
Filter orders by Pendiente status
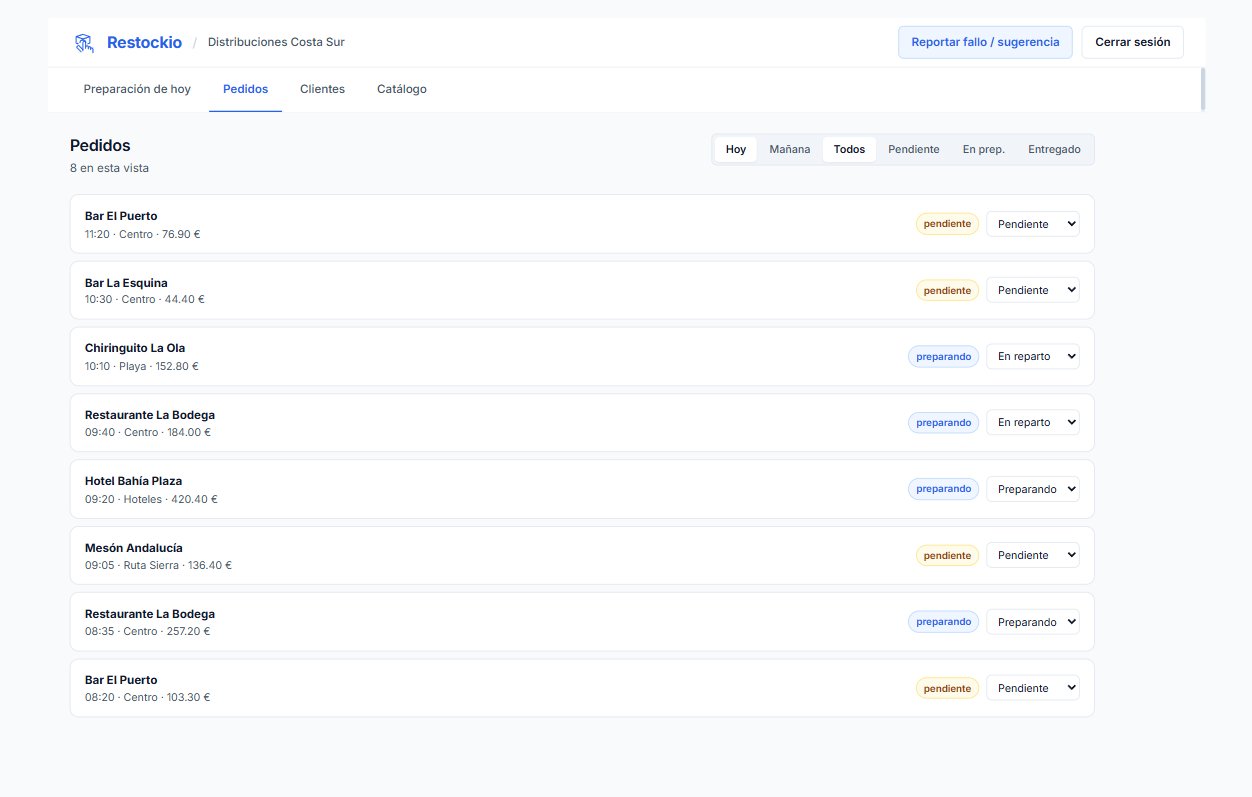913,150
